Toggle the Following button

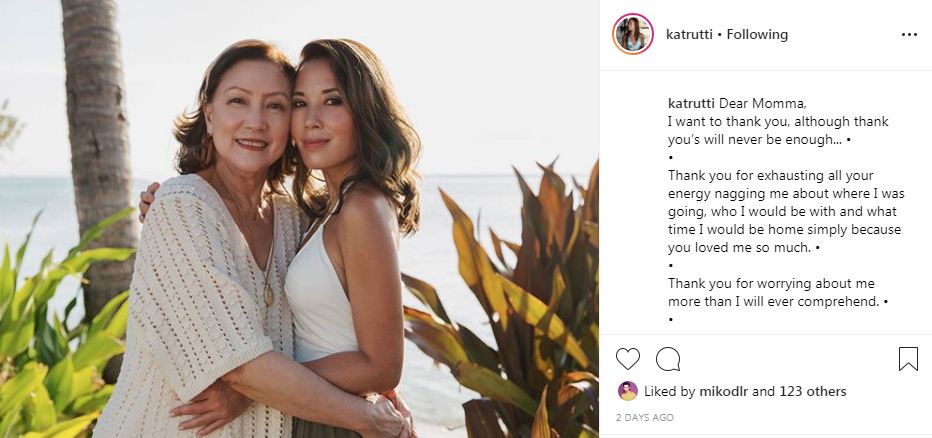pyautogui.click(x=757, y=35)
